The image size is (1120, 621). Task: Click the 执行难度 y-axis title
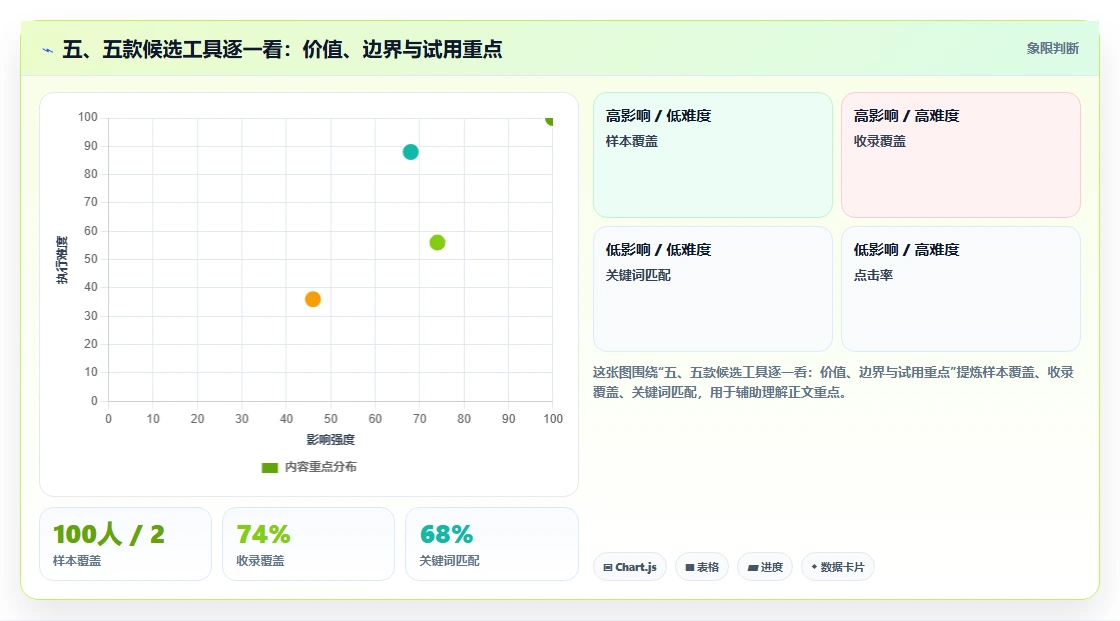tap(62, 260)
